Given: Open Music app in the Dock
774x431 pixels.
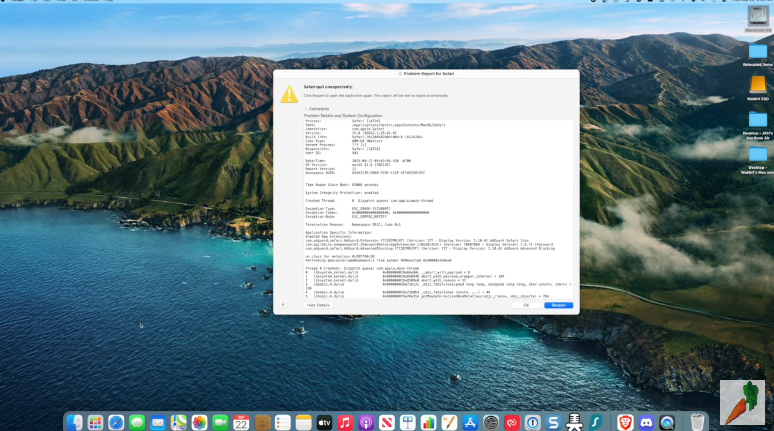Looking at the screenshot, I should click(345, 423).
